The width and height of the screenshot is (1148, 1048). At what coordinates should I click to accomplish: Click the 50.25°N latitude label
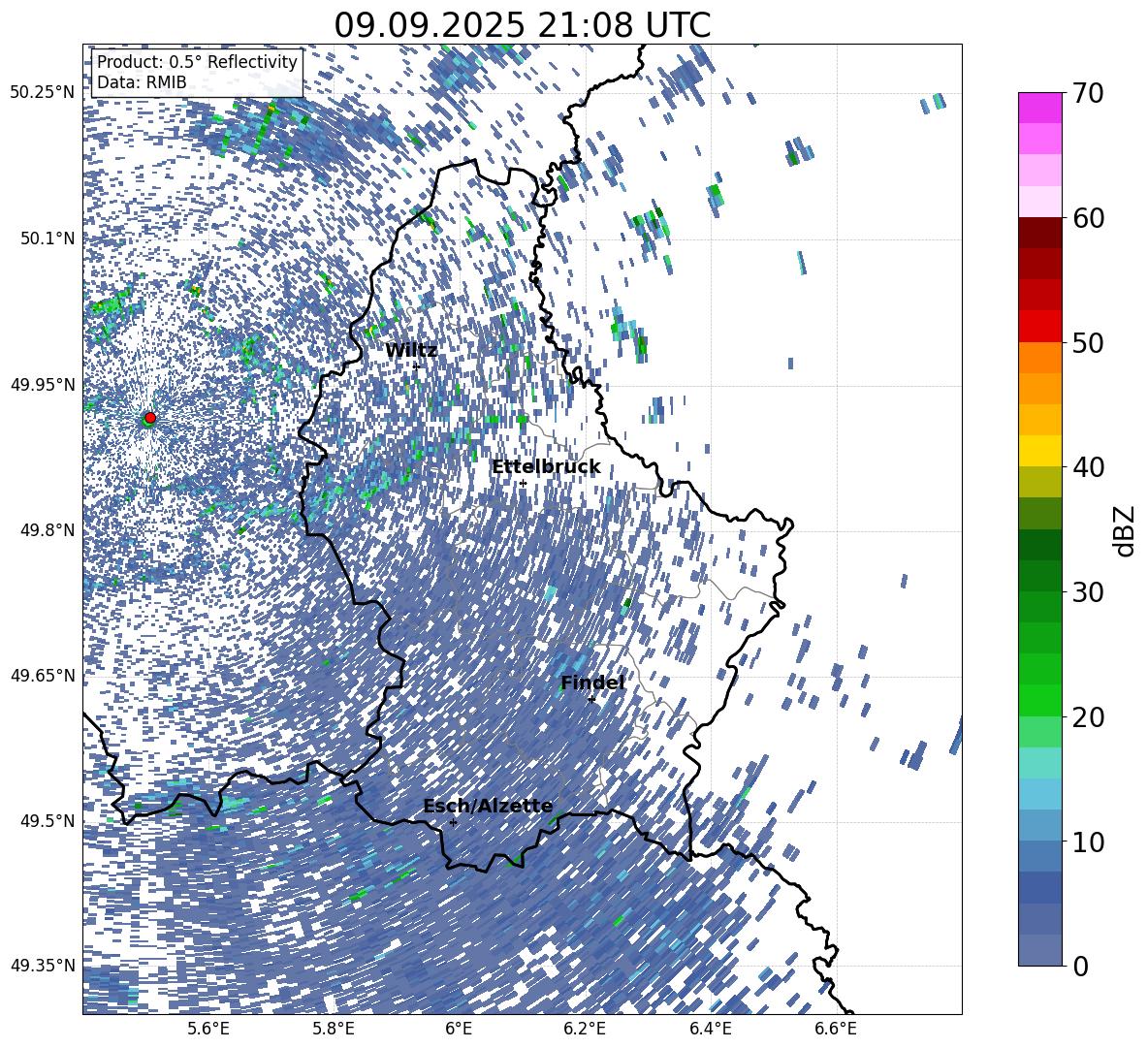[x=43, y=93]
